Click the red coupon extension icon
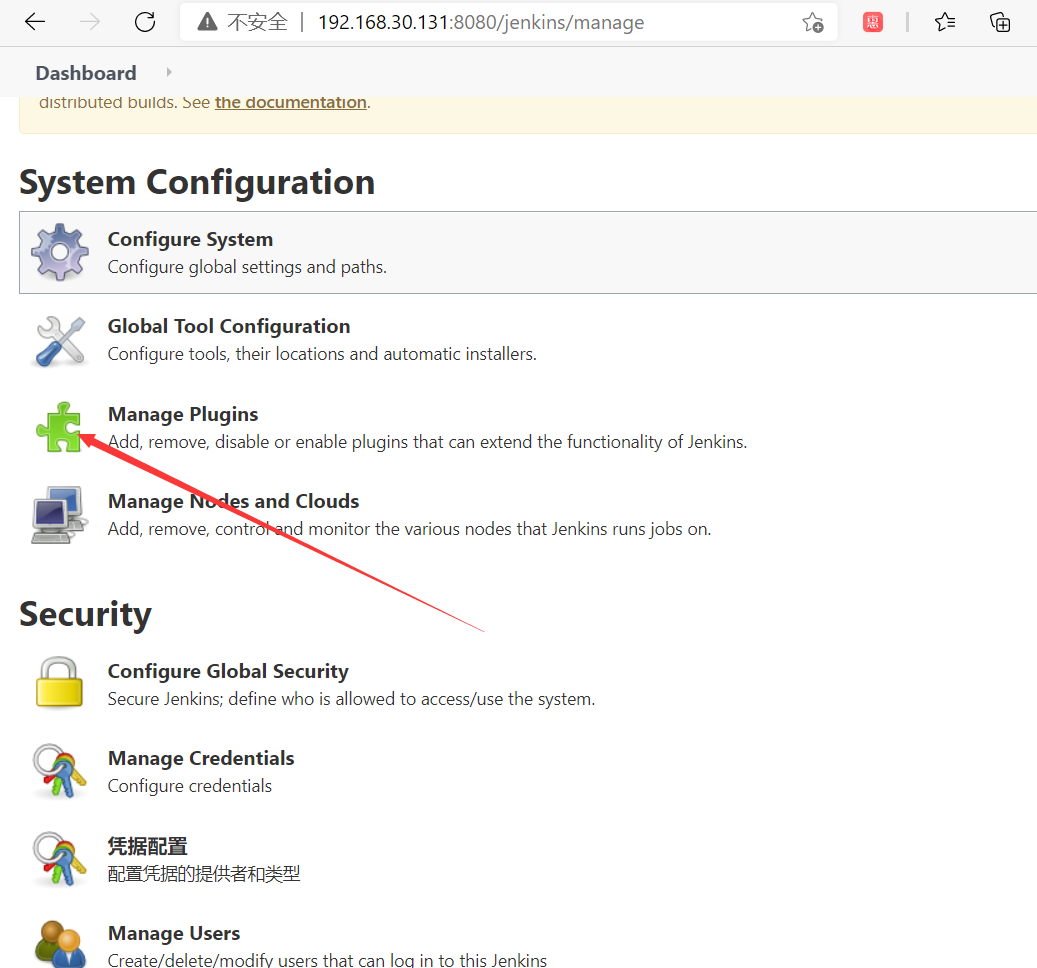1037x968 pixels. coord(873,22)
